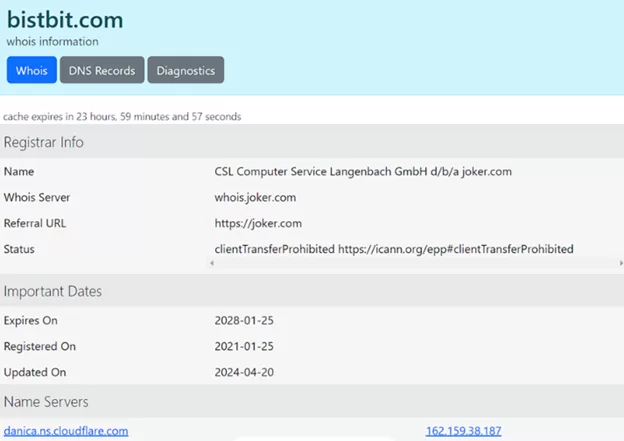Click the 2021-01-25 registration date
Screen dimensions: 624x441
coord(244,346)
